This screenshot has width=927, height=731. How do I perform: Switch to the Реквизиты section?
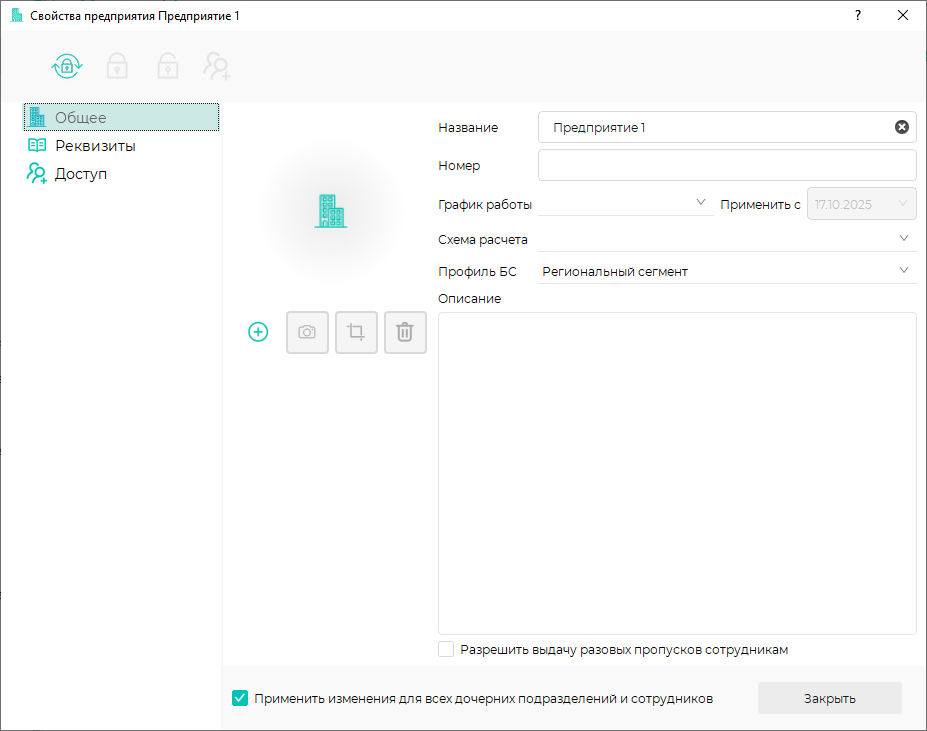95,146
